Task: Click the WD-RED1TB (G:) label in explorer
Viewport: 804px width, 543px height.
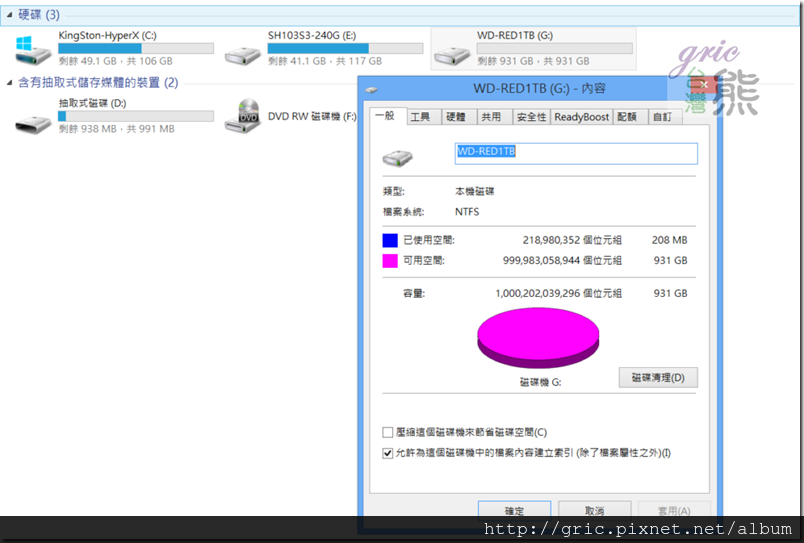Action: coord(515,35)
